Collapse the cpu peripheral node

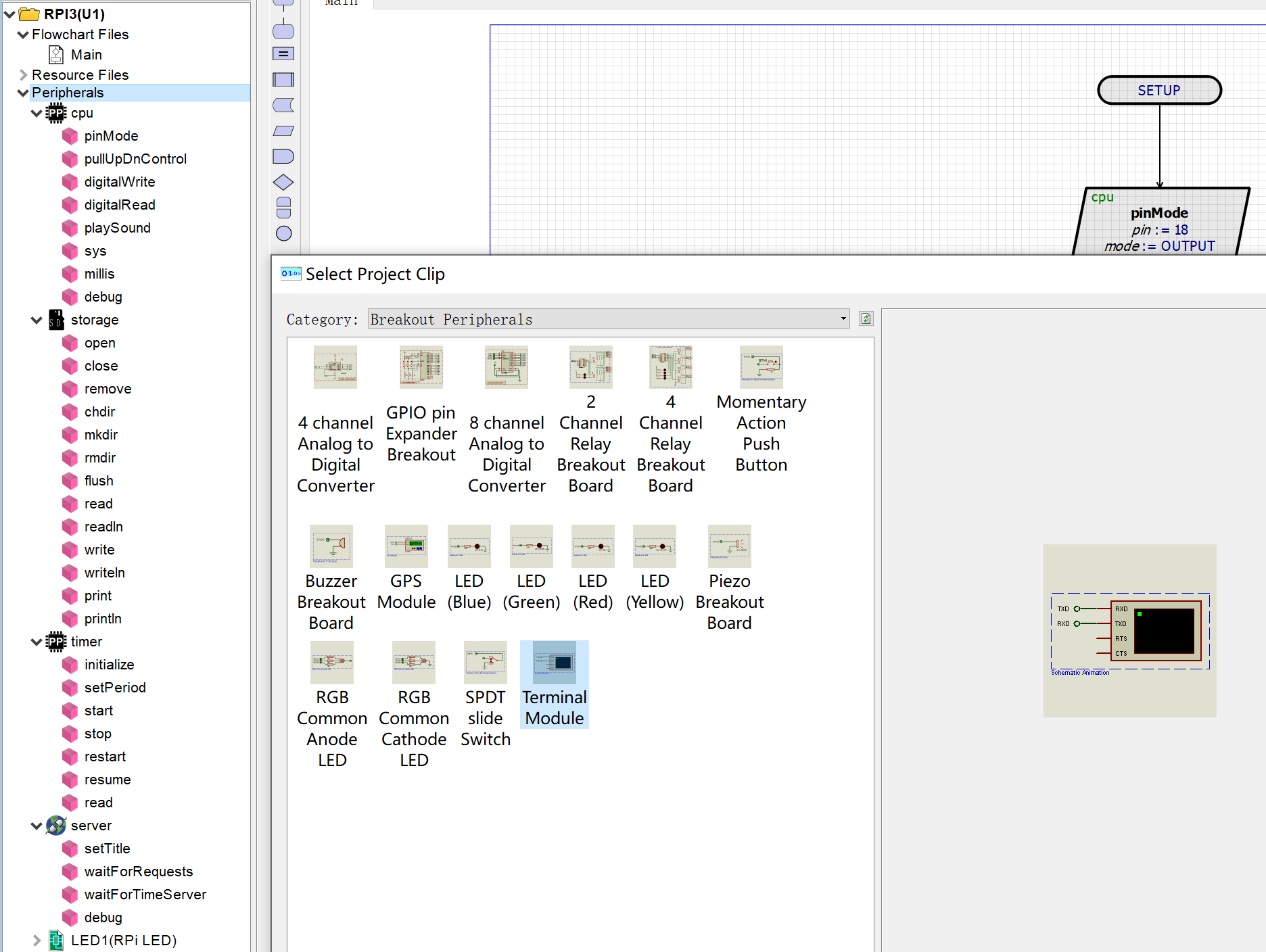click(x=37, y=113)
